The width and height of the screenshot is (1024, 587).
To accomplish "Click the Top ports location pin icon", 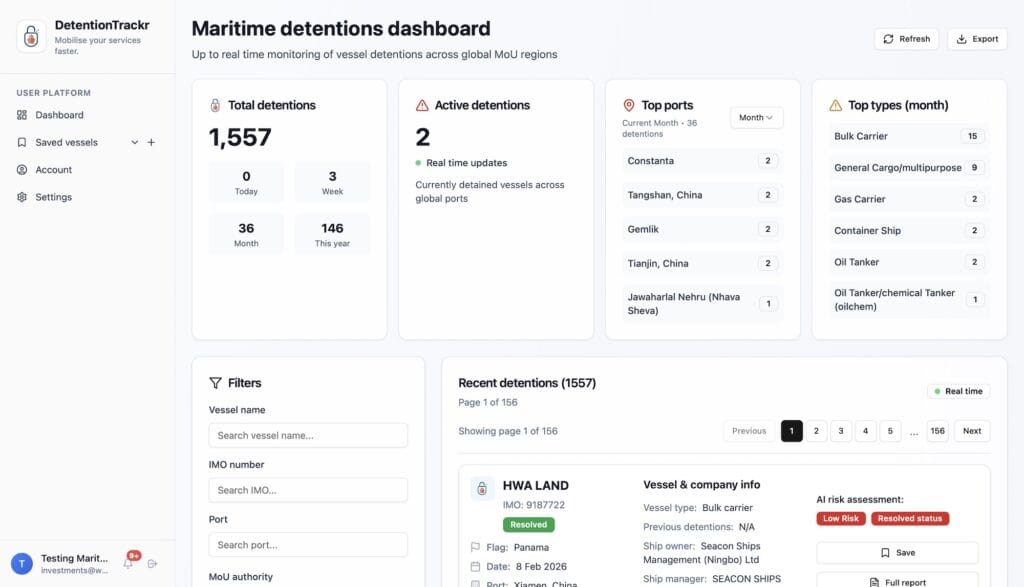I will click(629, 105).
